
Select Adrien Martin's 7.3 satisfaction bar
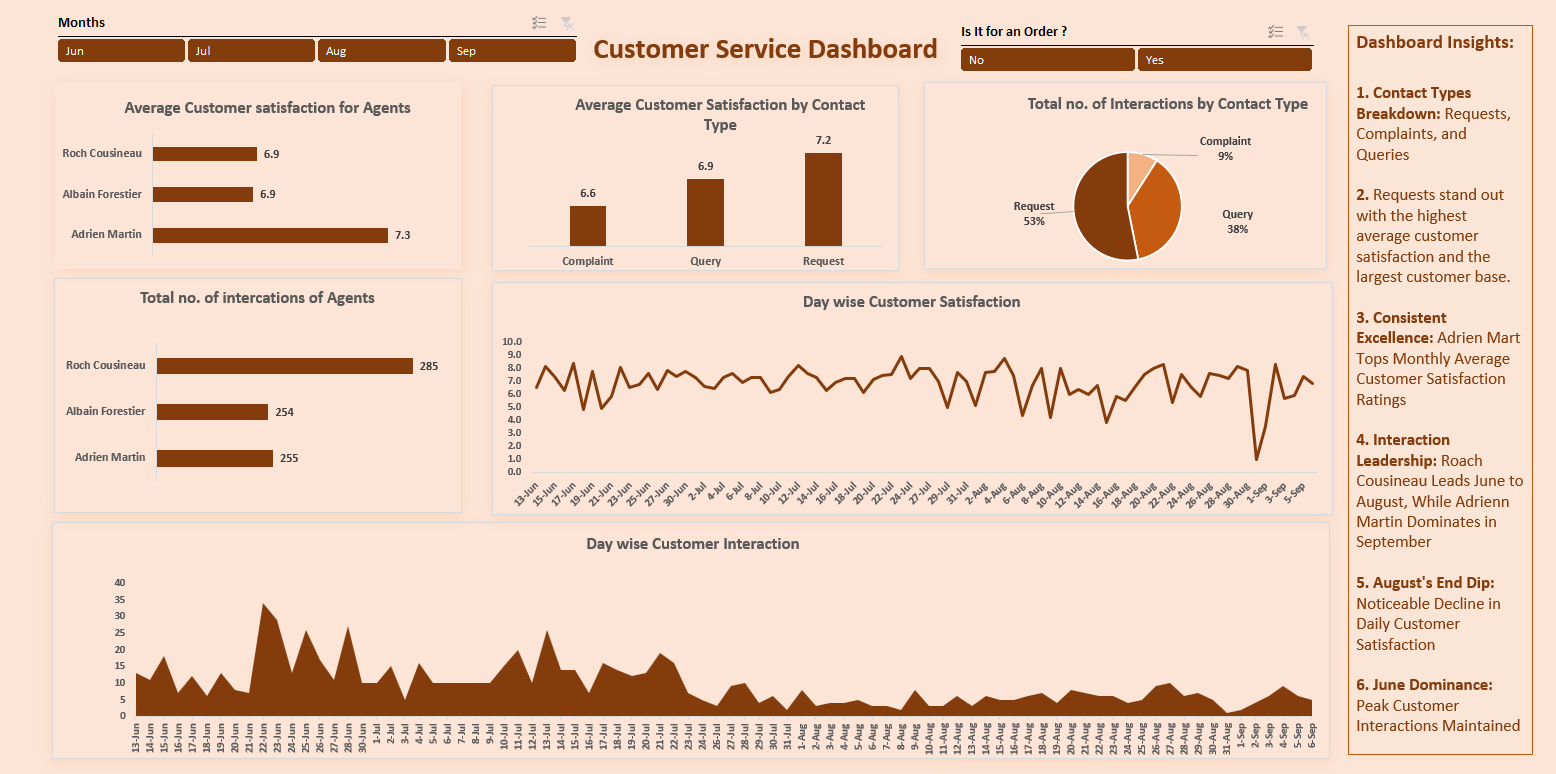tap(270, 235)
